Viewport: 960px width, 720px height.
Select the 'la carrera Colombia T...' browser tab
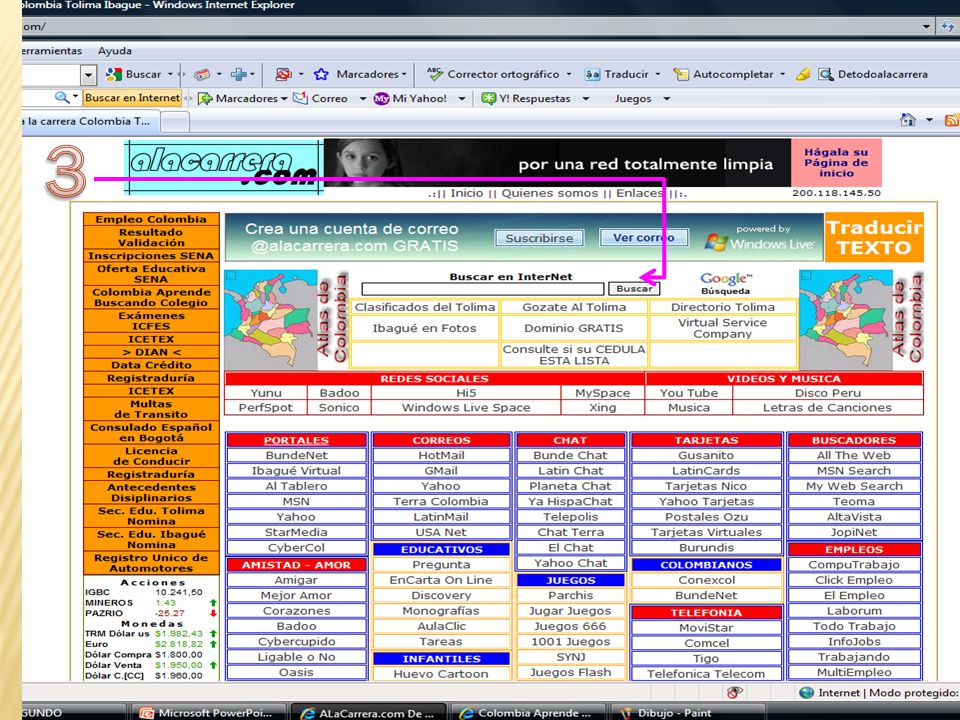pyautogui.click(x=91, y=121)
